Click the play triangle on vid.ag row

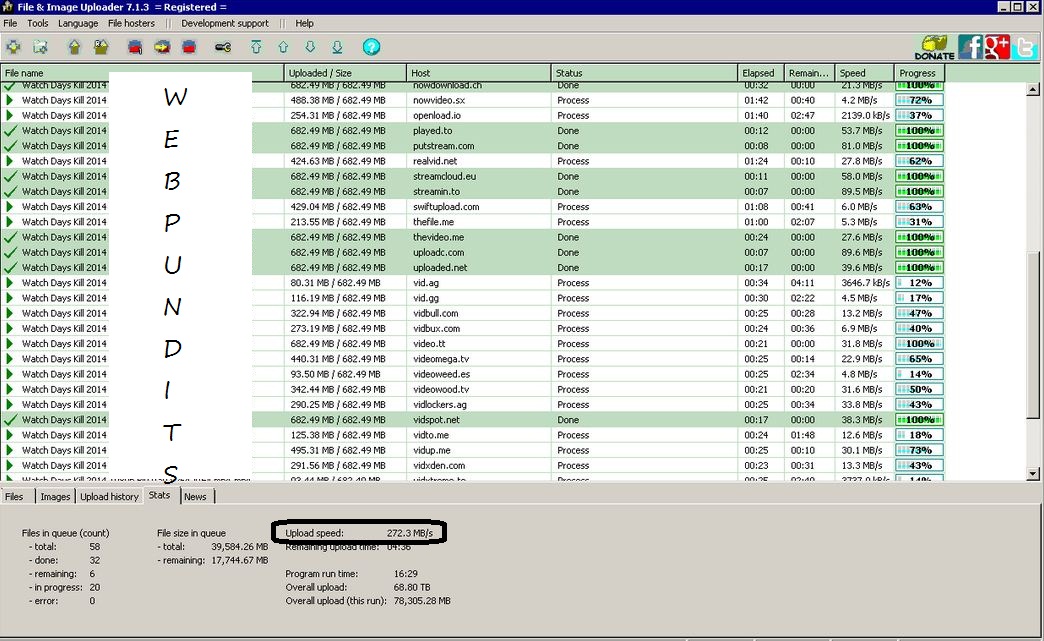(x=9, y=283)
